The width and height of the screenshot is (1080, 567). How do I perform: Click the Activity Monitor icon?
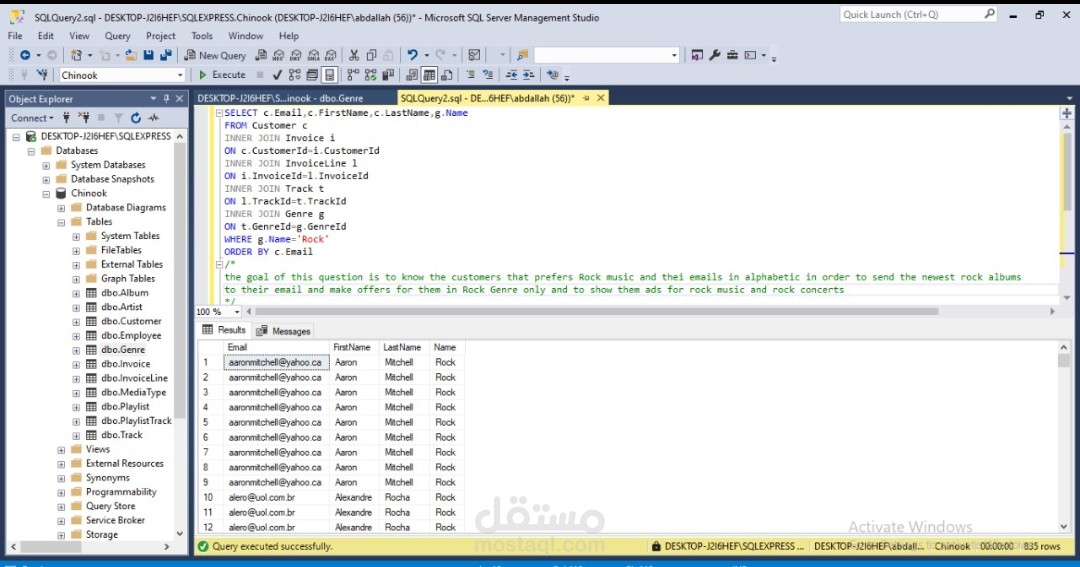pos(153,118)
